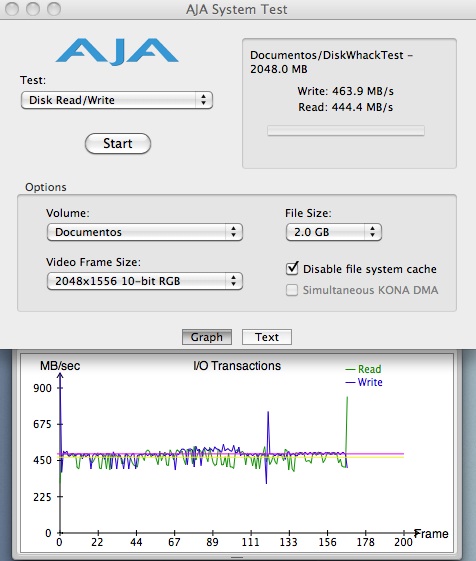476x561 pixels.
Task: Open the Video Frame Size dropdown
Action: point(145,281)
